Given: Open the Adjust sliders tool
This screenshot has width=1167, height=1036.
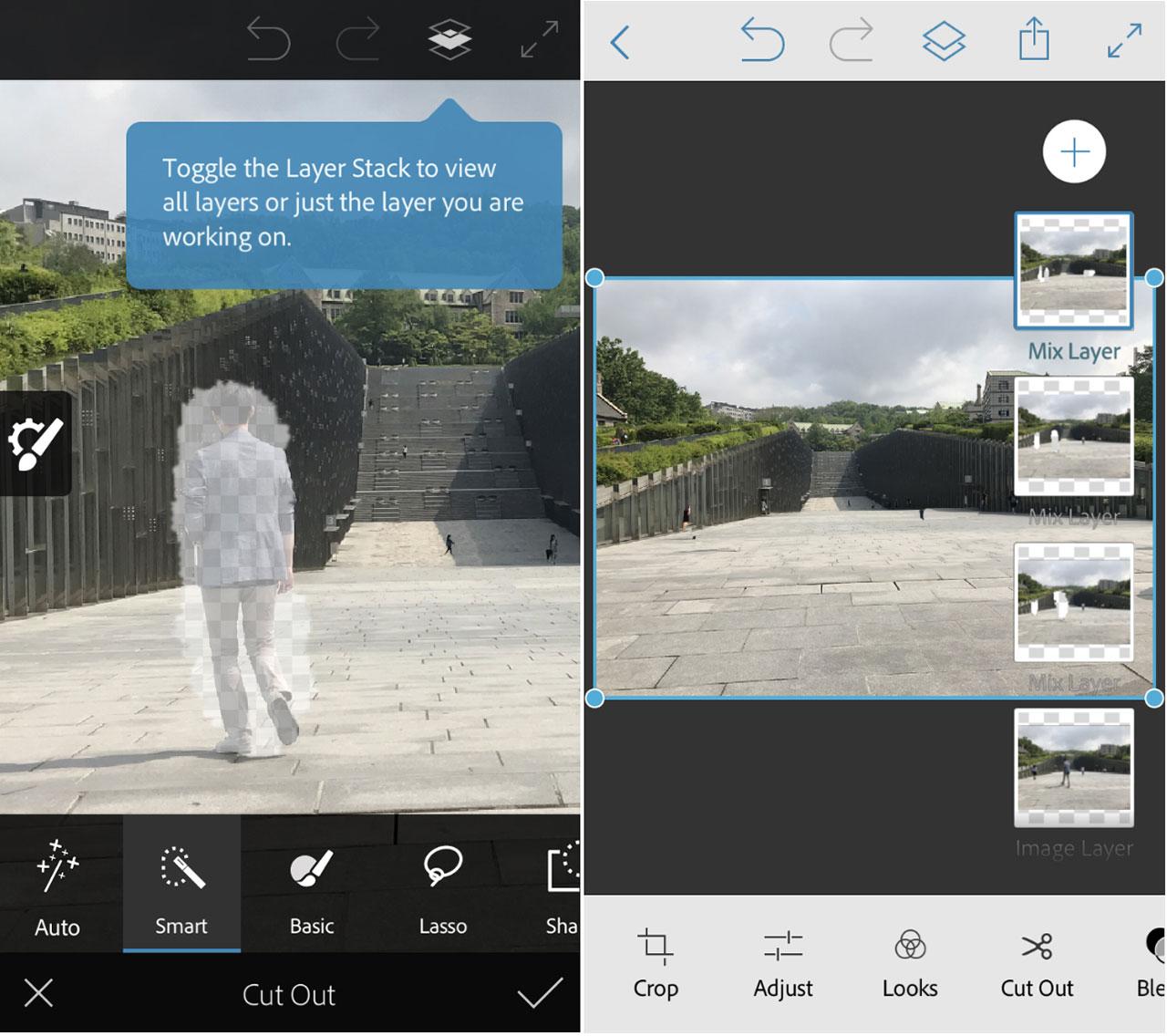Looking at the screenshot, I should pyautogui.click(x=782, y=962).
